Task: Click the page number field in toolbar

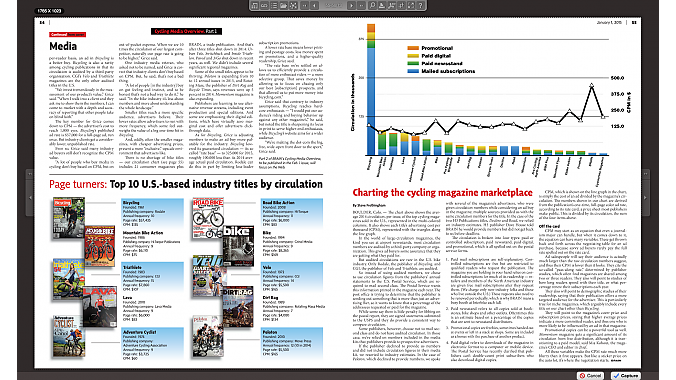Action: (333, 6)
